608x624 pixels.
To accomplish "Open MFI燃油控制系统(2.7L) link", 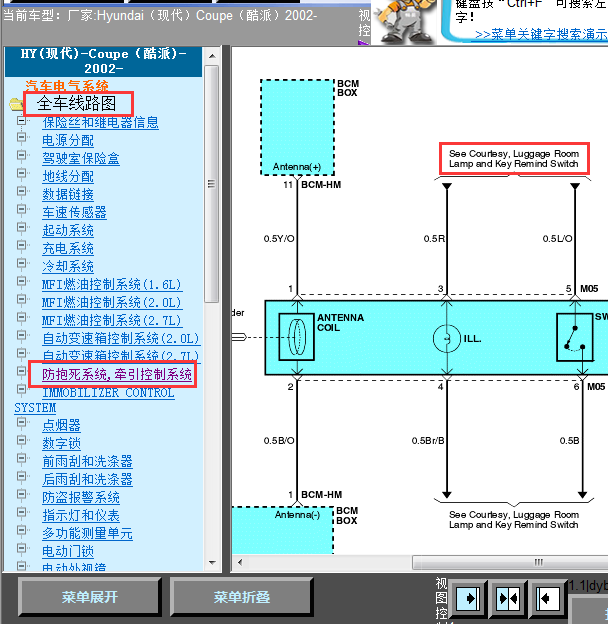I will coord(112,320).
